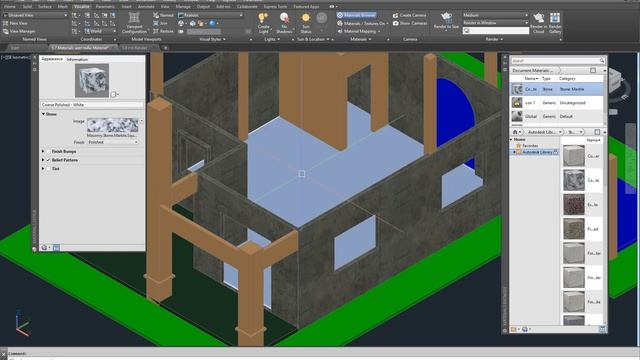
Task: Click Create Camera in ribbon
Action: coord(409,15)
